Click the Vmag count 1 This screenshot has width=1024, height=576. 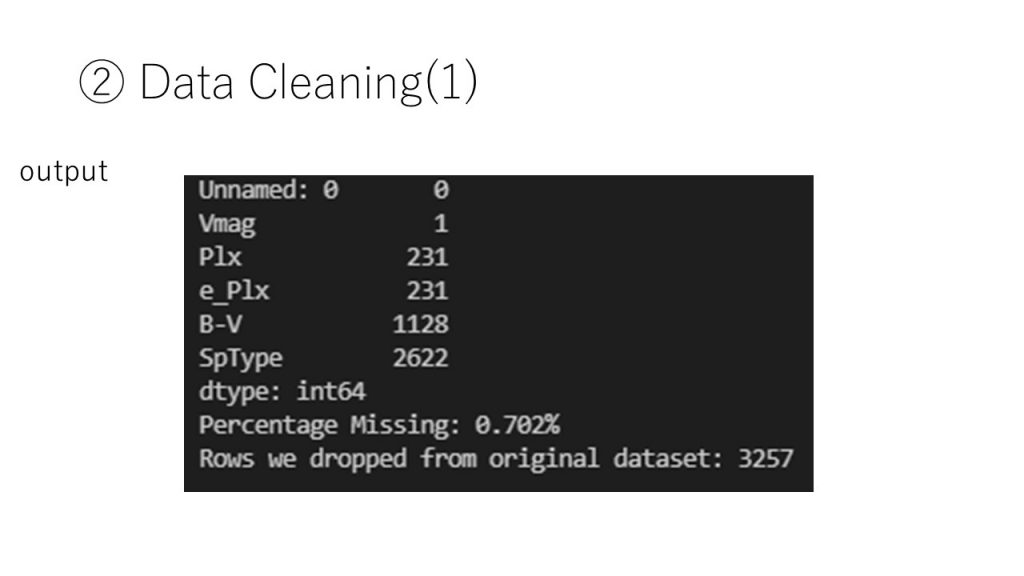[x=441, y=224]
